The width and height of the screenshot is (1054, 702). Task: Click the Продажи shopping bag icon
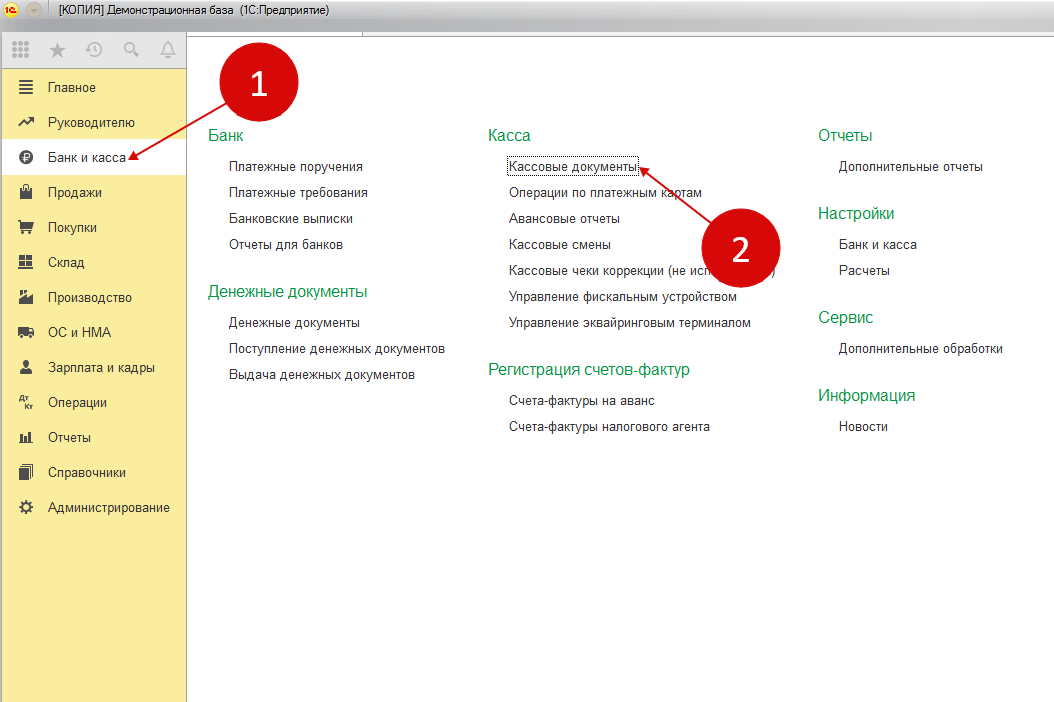tap(27, 192)
